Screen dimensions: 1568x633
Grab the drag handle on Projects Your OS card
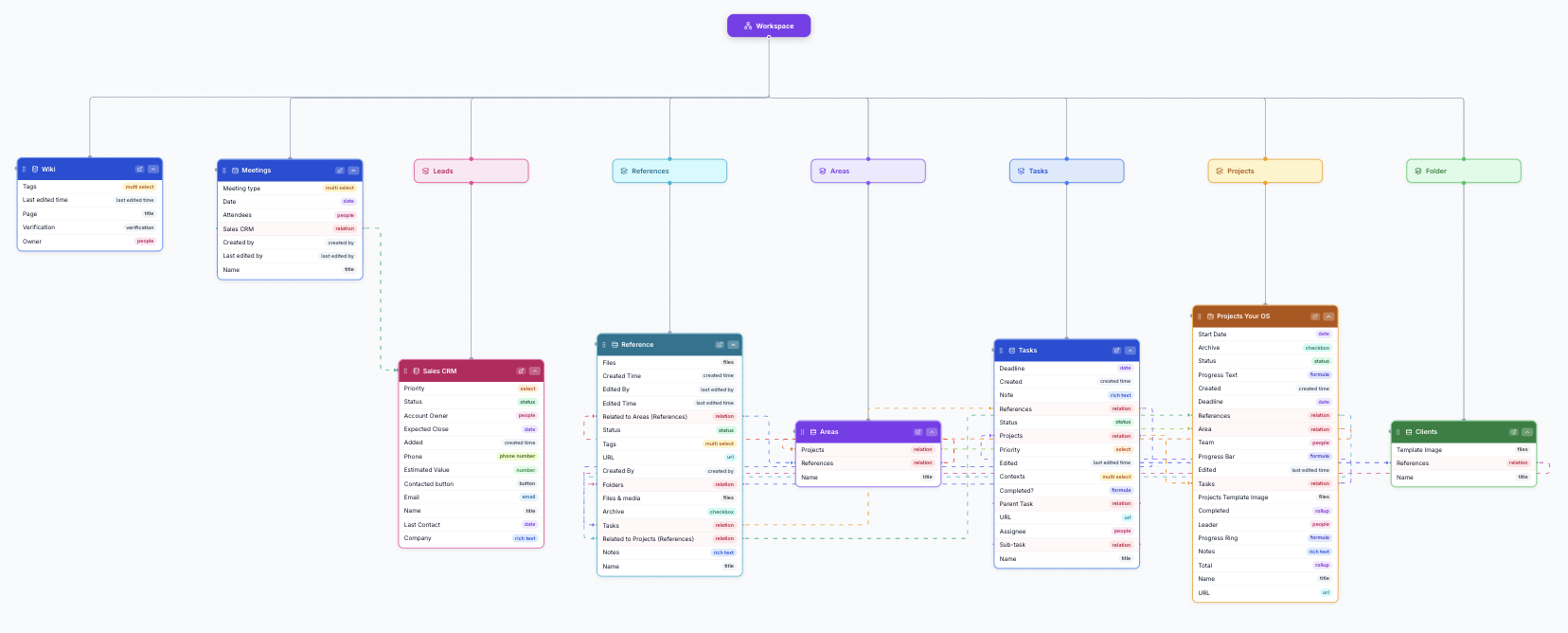pyautogui.click(x=1200, y=316)
